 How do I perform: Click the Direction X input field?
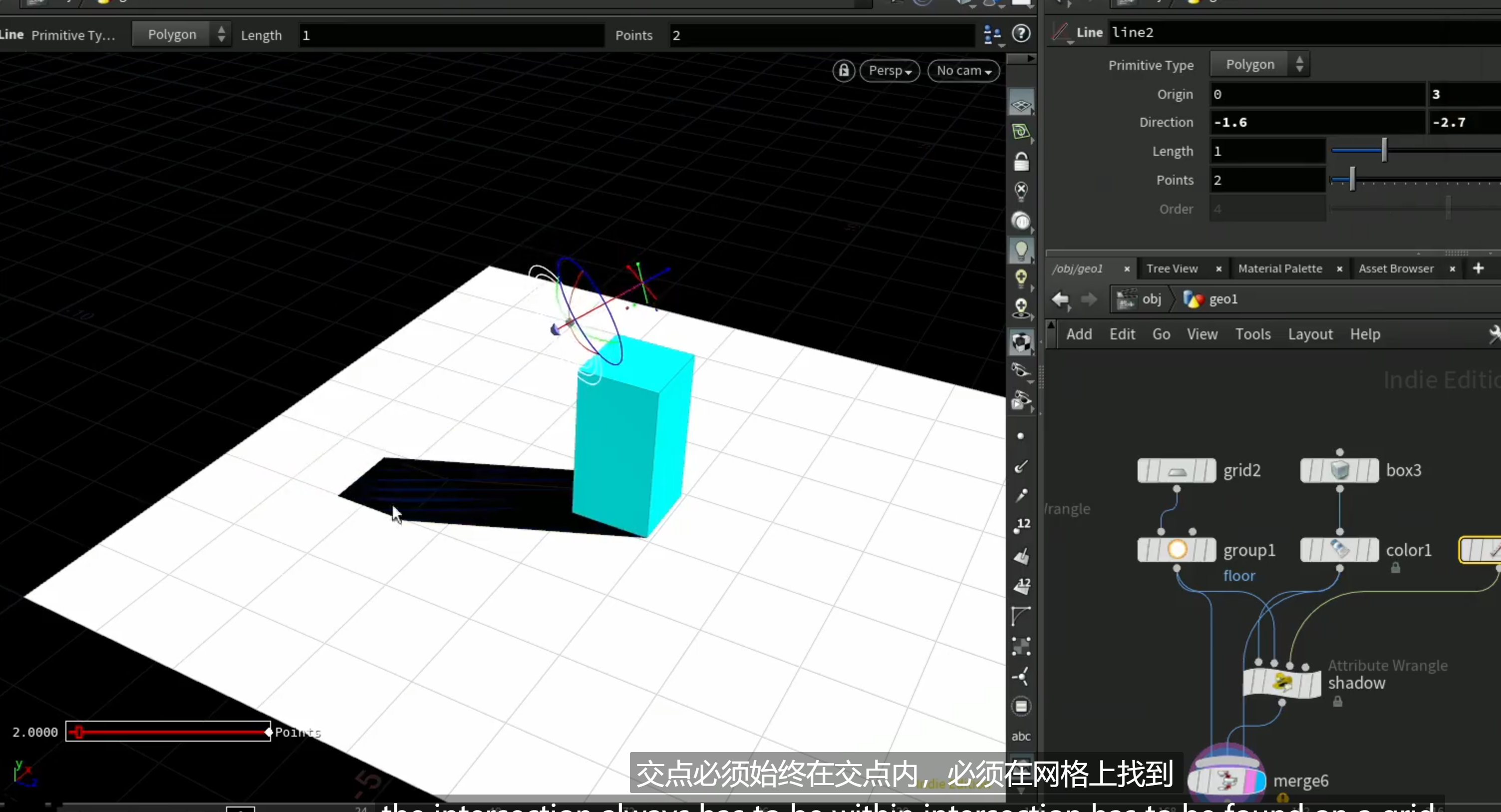[1317, 122]
